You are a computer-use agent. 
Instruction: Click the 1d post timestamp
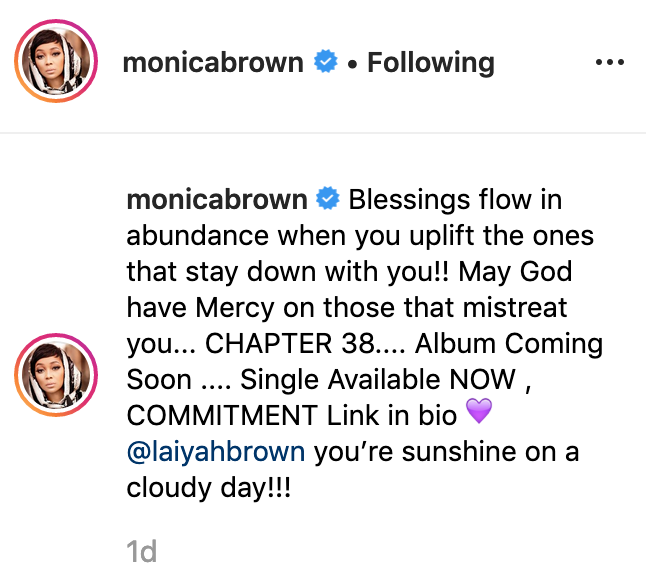pos(141,551)
